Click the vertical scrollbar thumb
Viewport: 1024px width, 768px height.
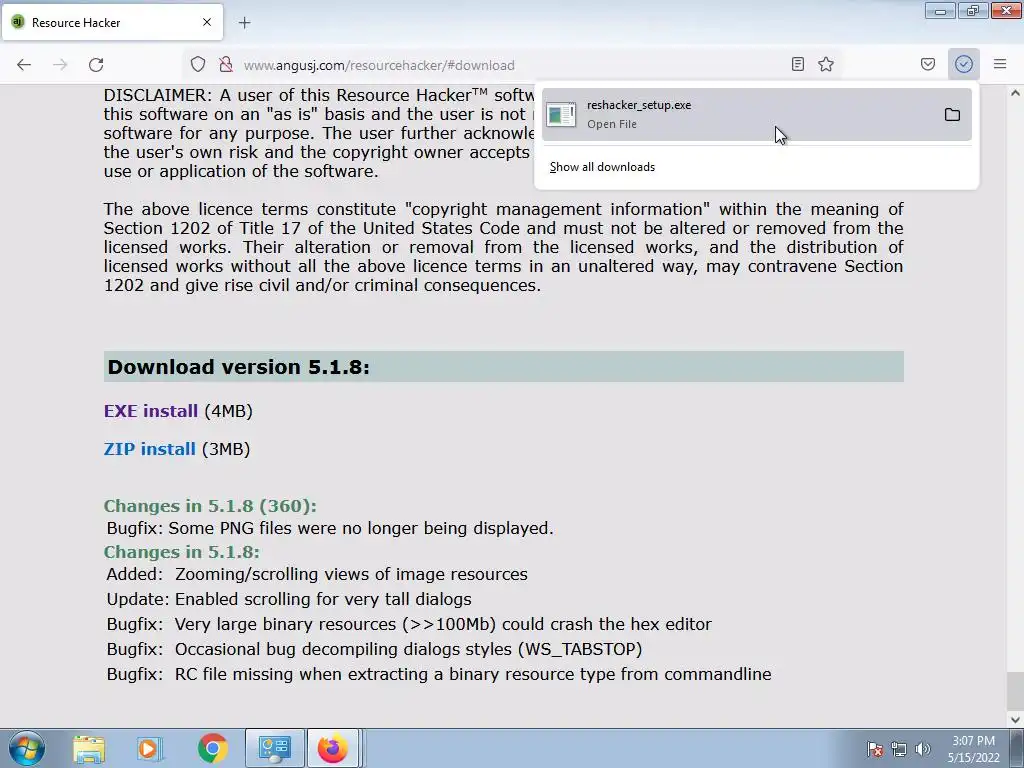pyautogui.click(x=1015, y=690)
